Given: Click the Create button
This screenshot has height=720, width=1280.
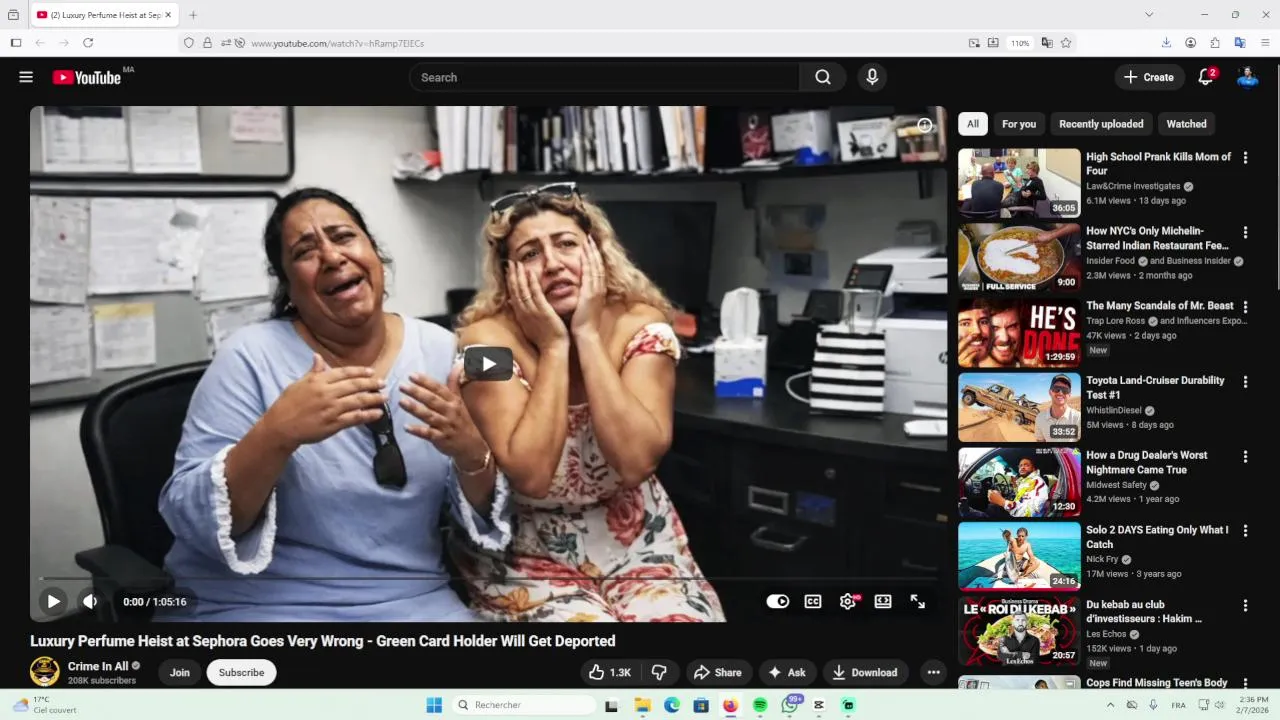Looking at the screenshot, I should 1149,77.
